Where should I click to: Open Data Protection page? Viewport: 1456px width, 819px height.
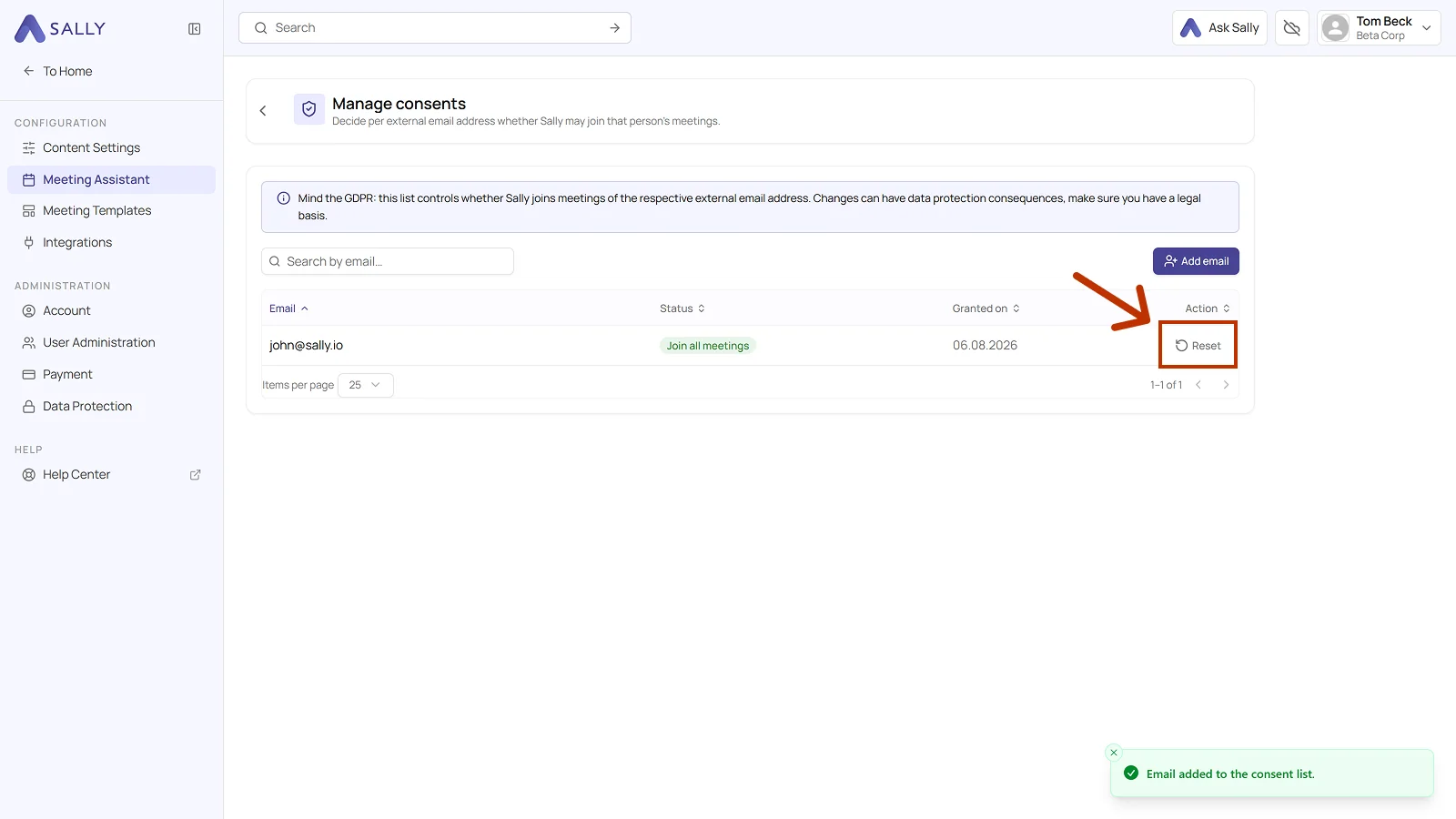coord(111,406)
